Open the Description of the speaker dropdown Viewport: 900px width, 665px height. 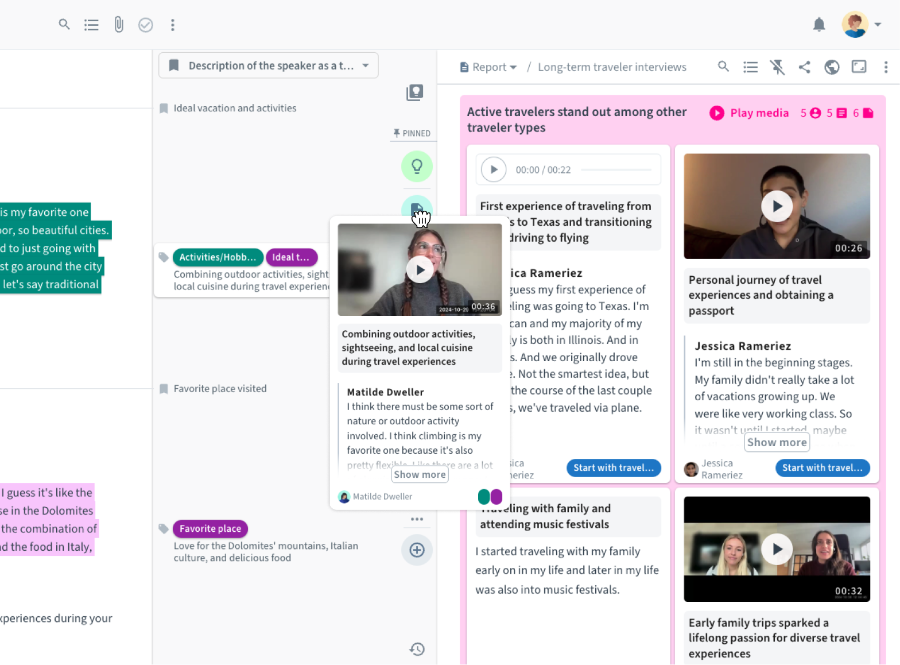point(268,66)
